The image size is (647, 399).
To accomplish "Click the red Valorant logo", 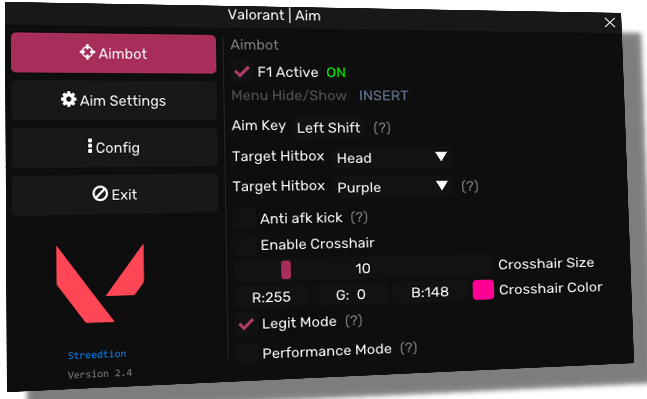I will point(100,283).
